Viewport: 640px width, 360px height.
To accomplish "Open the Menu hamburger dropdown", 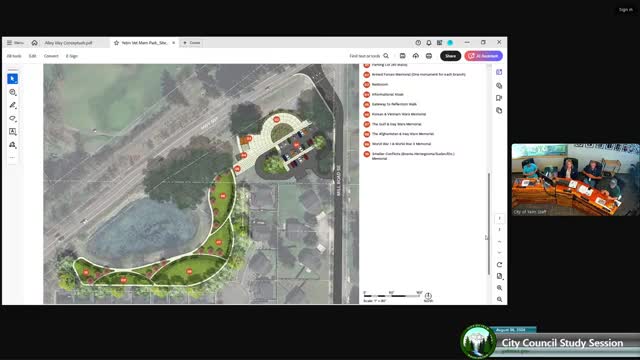I will (x=15, y=42).
